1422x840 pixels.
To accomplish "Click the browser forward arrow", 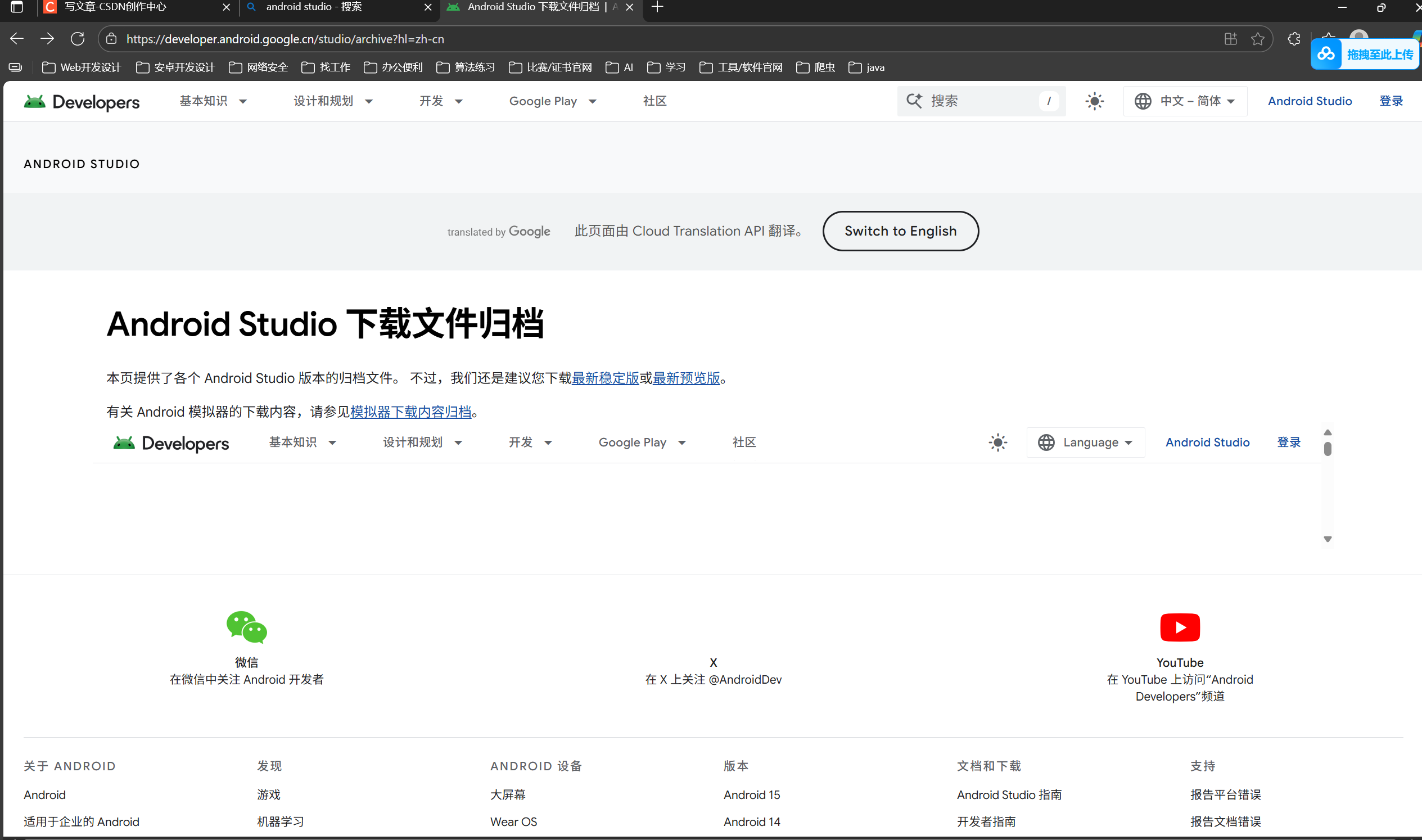I will pyautogui.click(x=48, y=38).
